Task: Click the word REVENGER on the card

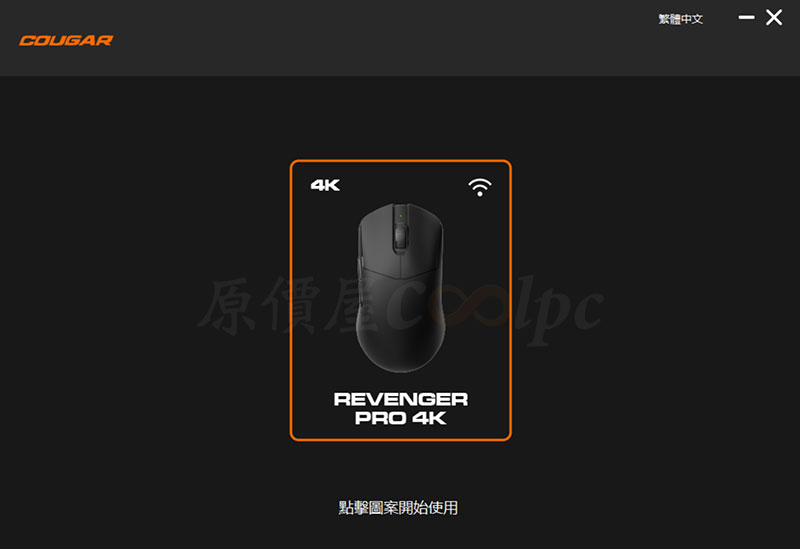Action: click(401, 399)
